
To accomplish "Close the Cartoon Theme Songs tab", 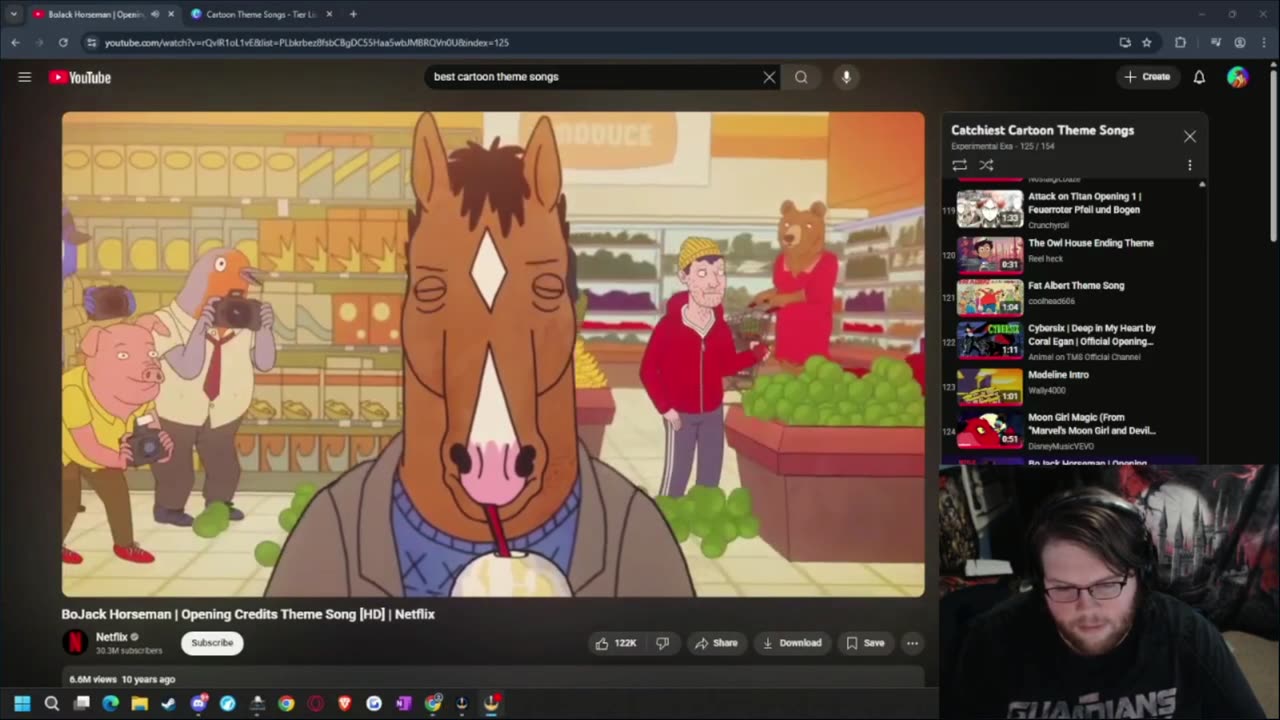I will tap(329, 14).
